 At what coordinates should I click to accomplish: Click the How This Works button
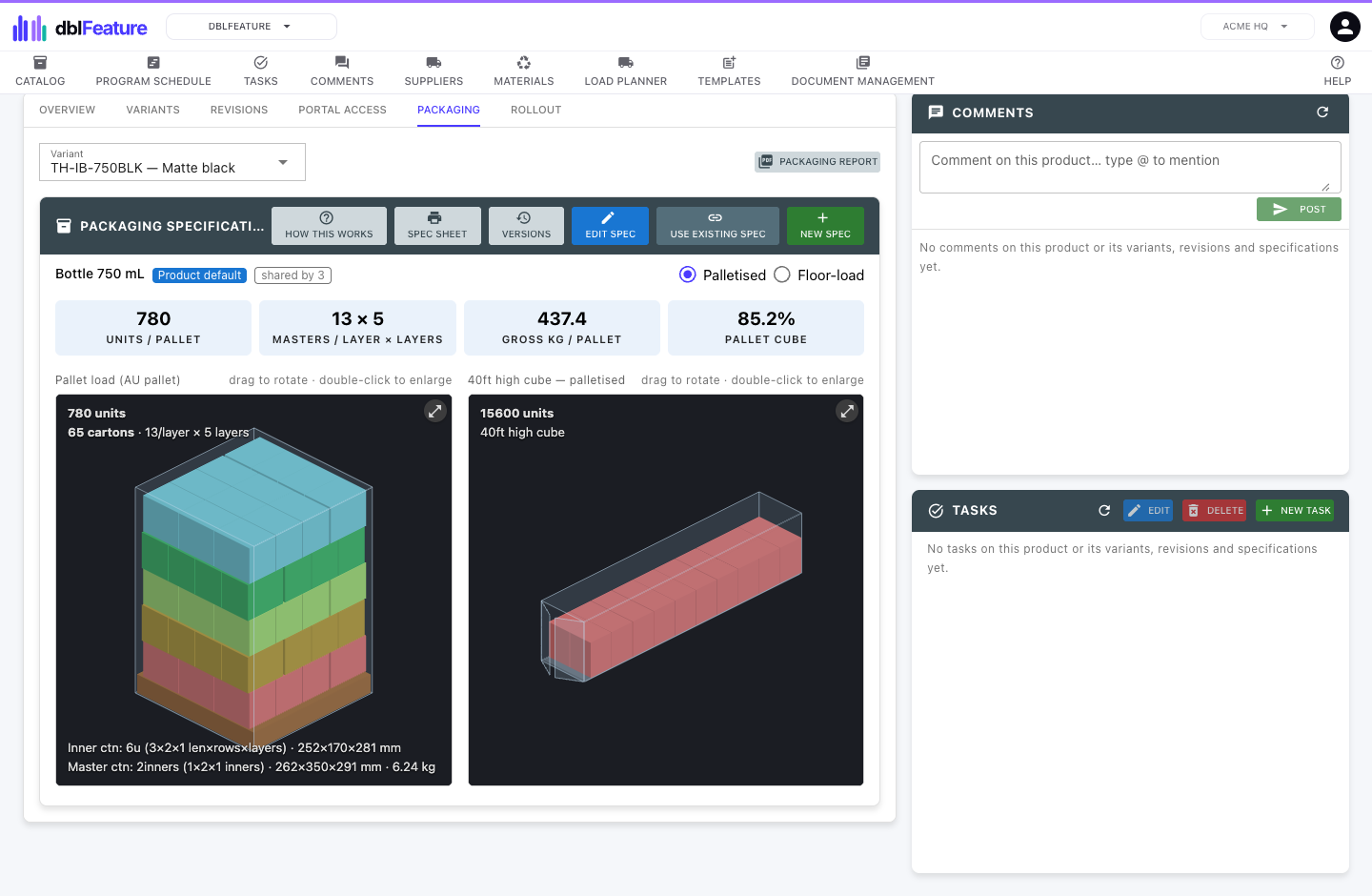[329, 226]
